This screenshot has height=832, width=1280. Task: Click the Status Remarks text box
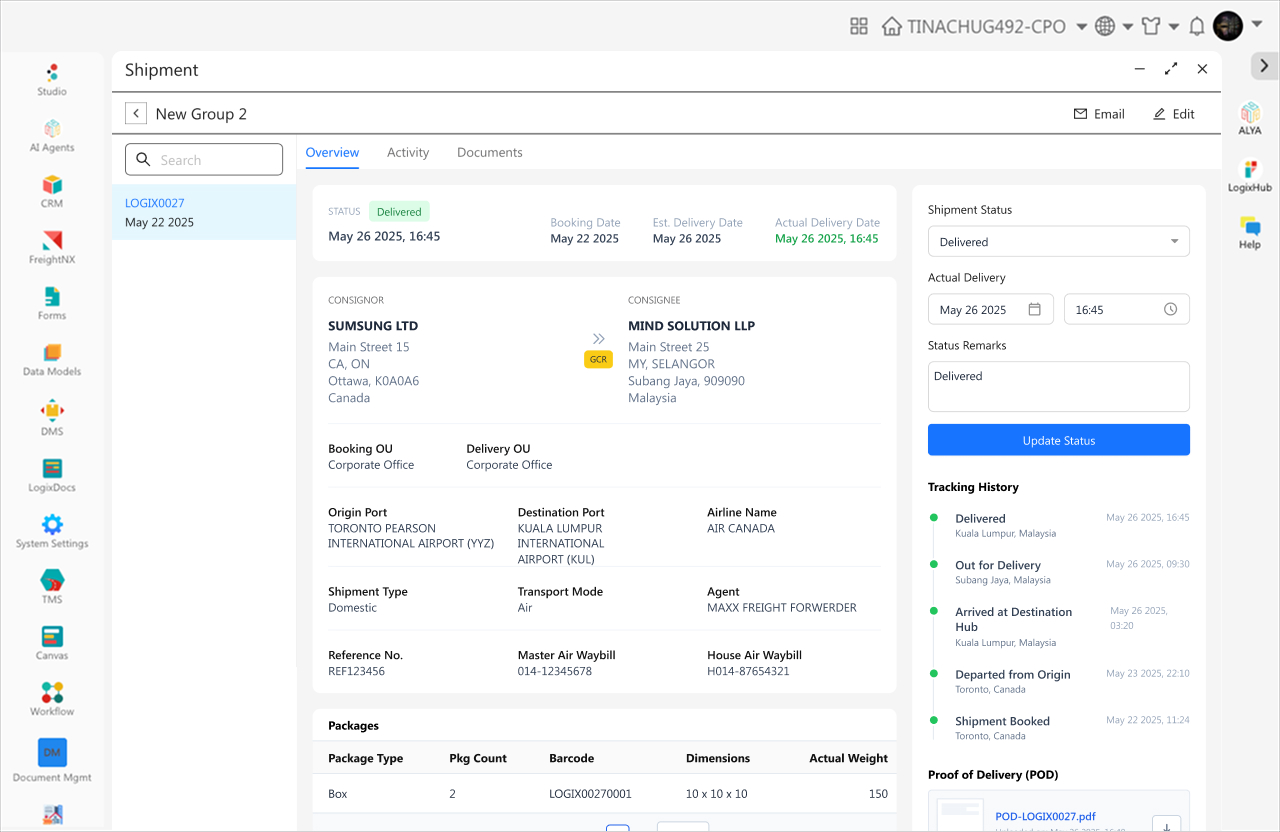click(x=1059, y=386)
